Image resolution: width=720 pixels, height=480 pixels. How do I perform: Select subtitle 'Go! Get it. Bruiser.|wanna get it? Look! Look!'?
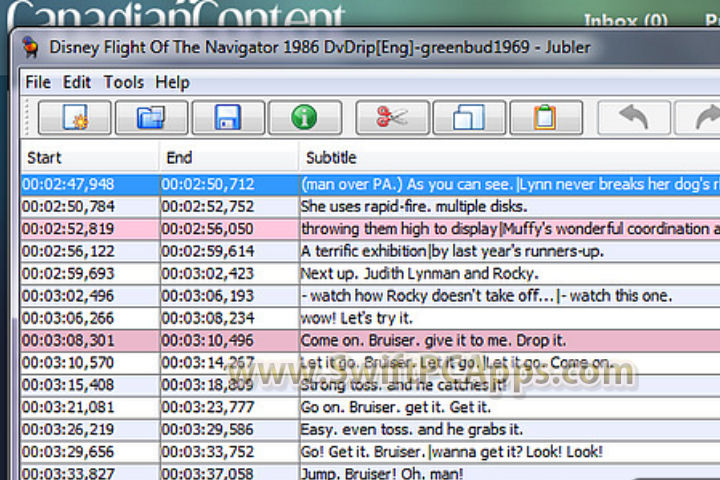coord(451,452)
